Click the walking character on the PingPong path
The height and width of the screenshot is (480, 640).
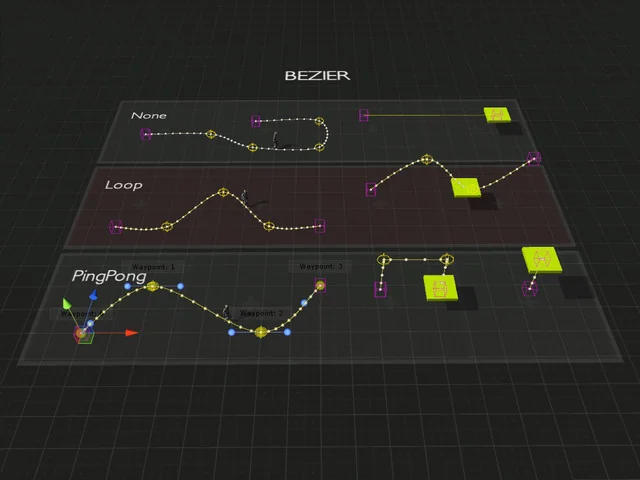point(226,312)
